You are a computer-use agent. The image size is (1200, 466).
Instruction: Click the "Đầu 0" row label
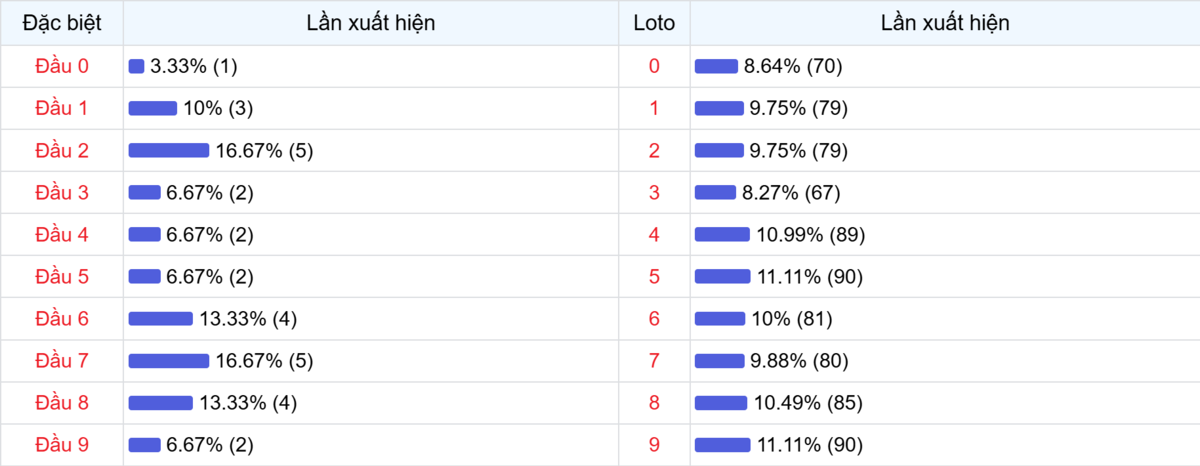coord(62,66)
